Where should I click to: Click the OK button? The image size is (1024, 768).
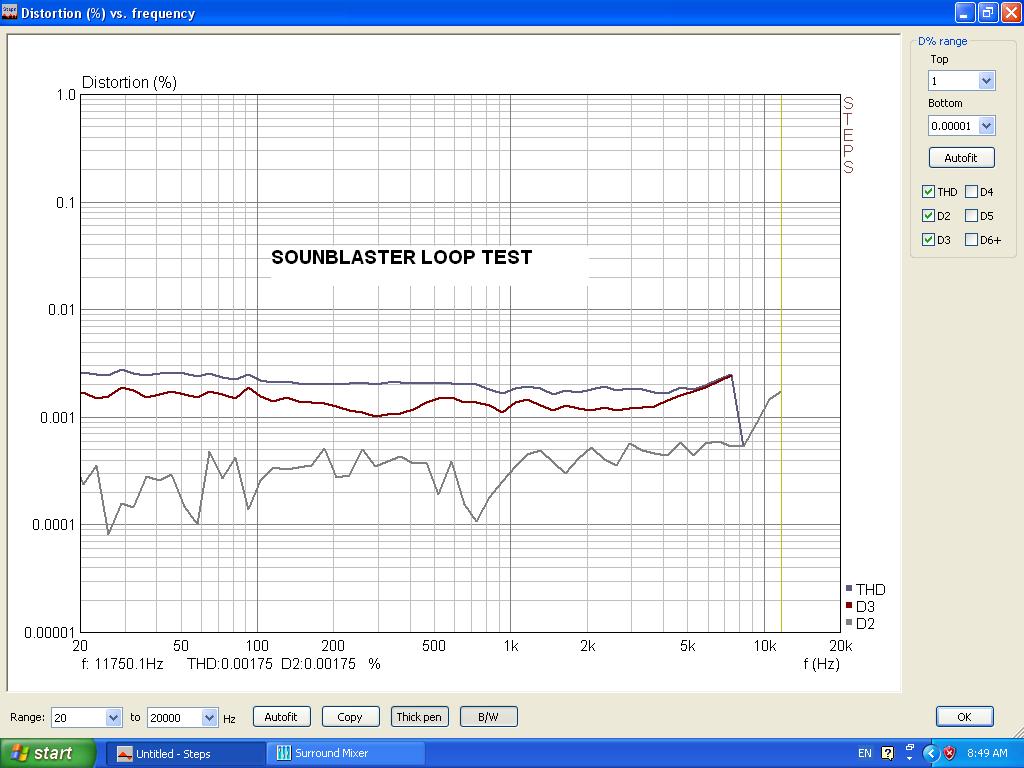pyautogui.click(x=965, y=716)
